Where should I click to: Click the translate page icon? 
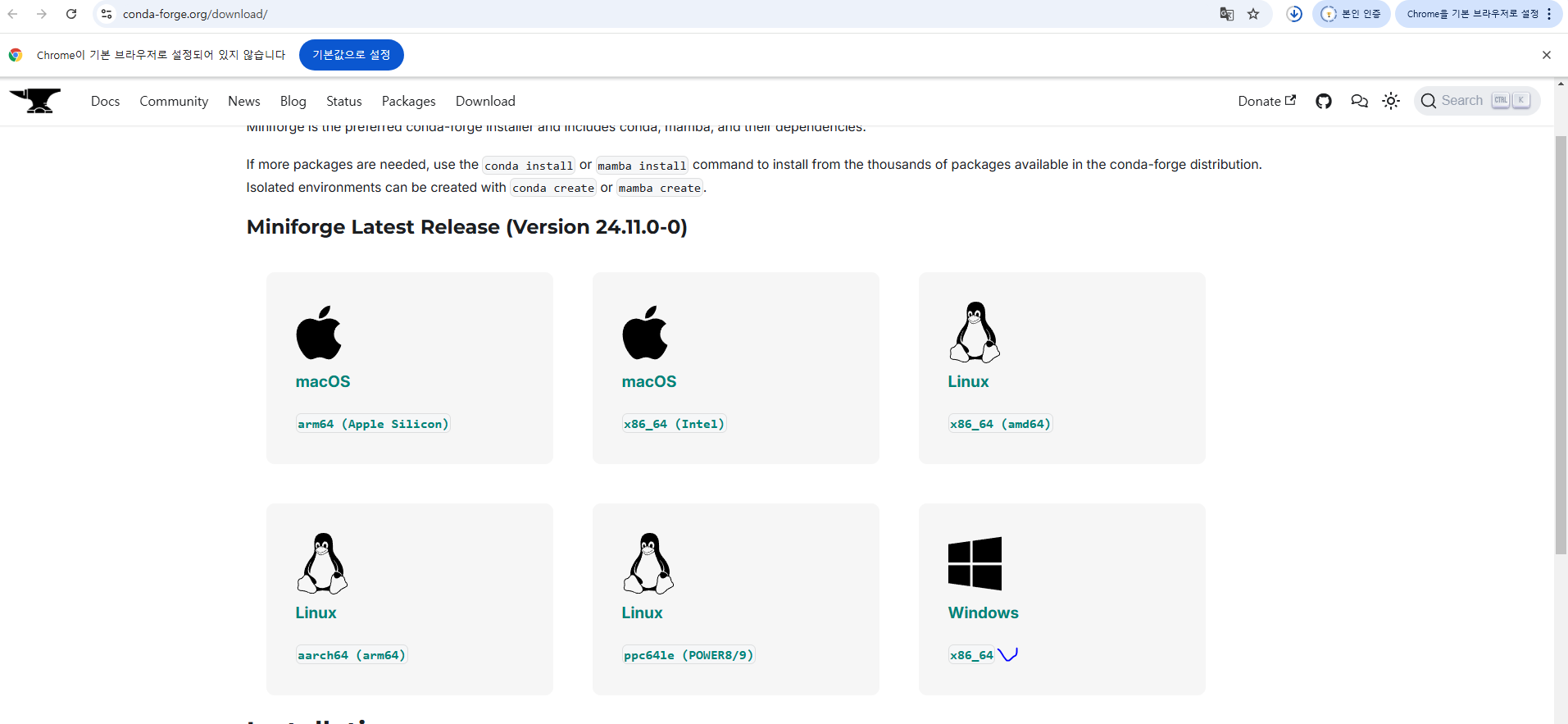1227,14
